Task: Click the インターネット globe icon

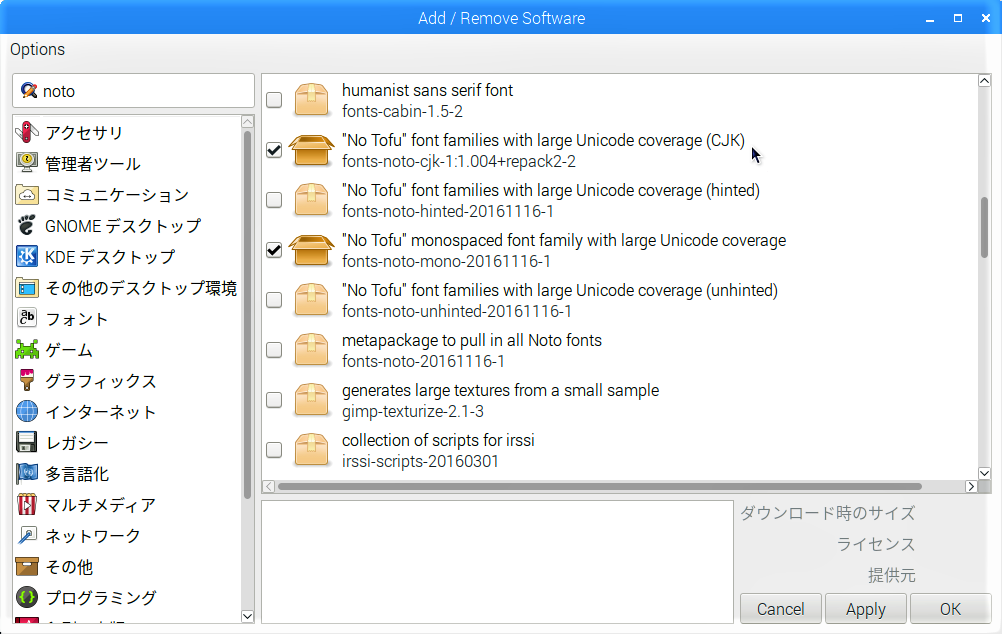Action: 27,412
